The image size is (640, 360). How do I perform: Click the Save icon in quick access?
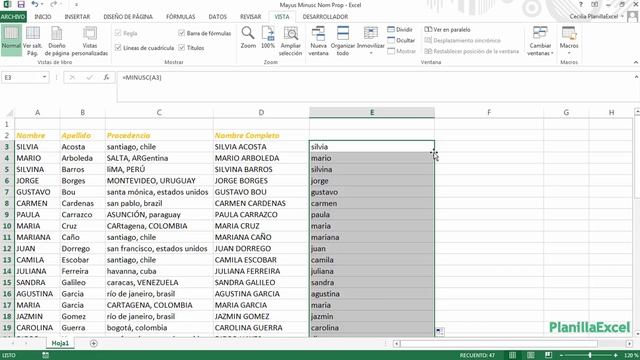tap(21, 5)
